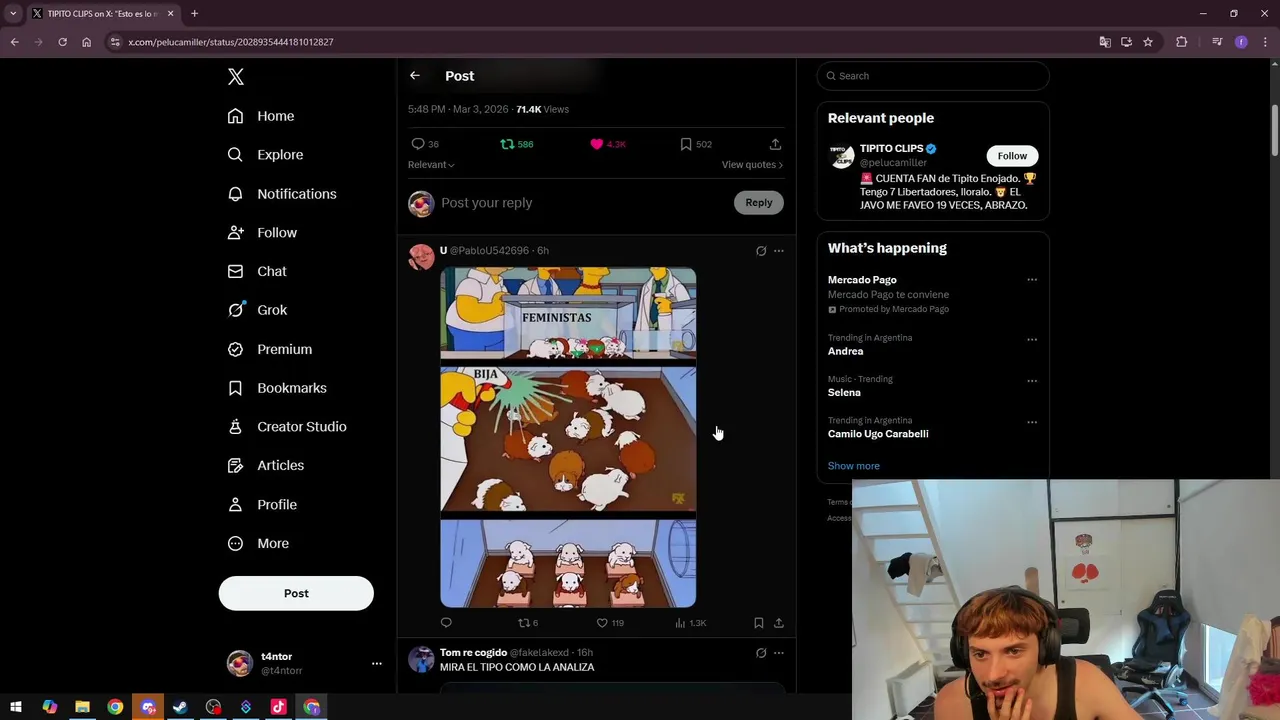This screenshot has width=1280, height=720.
Task: Open the Chrome extensions puzzle icon
Action: click(1181, 42)
